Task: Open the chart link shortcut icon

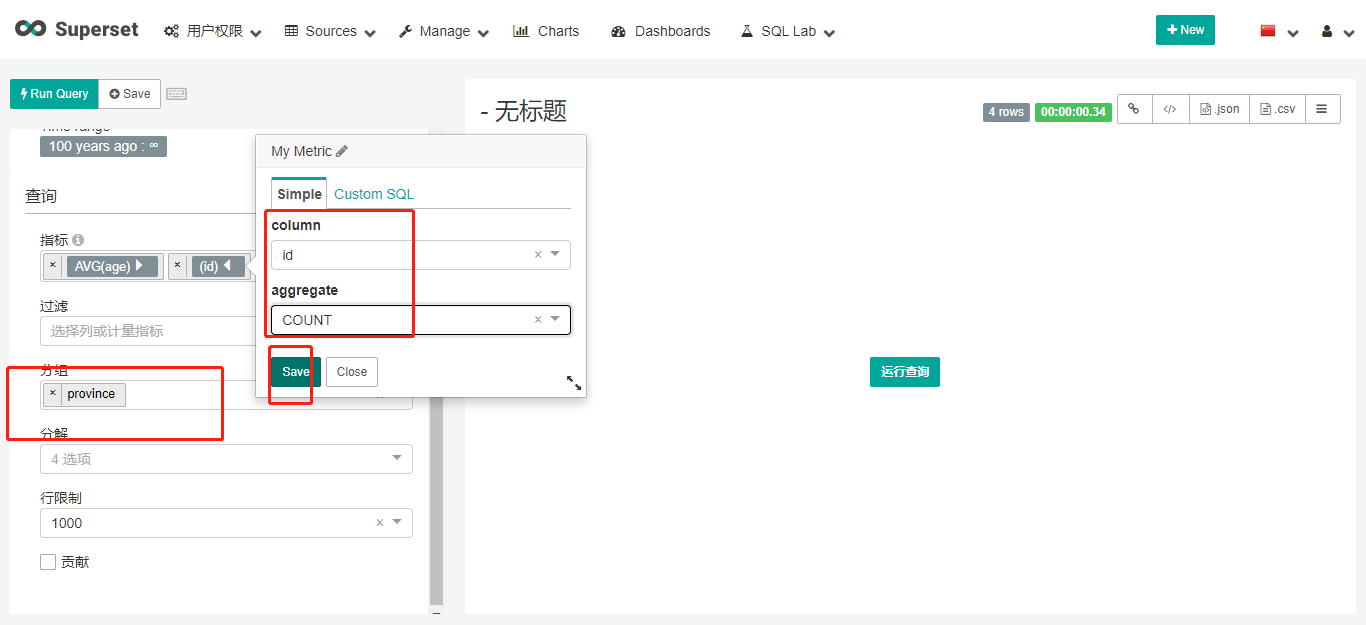Action: point(1134,109)
